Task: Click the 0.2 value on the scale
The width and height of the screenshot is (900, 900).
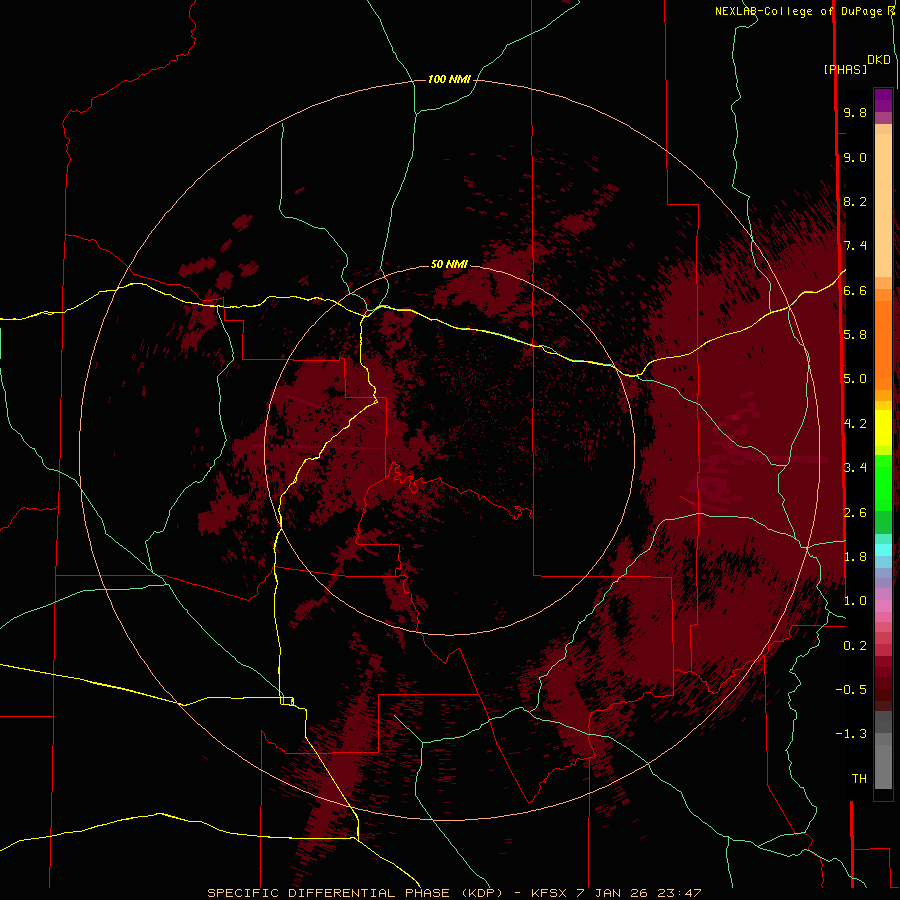Action: (x=855, y=646)
